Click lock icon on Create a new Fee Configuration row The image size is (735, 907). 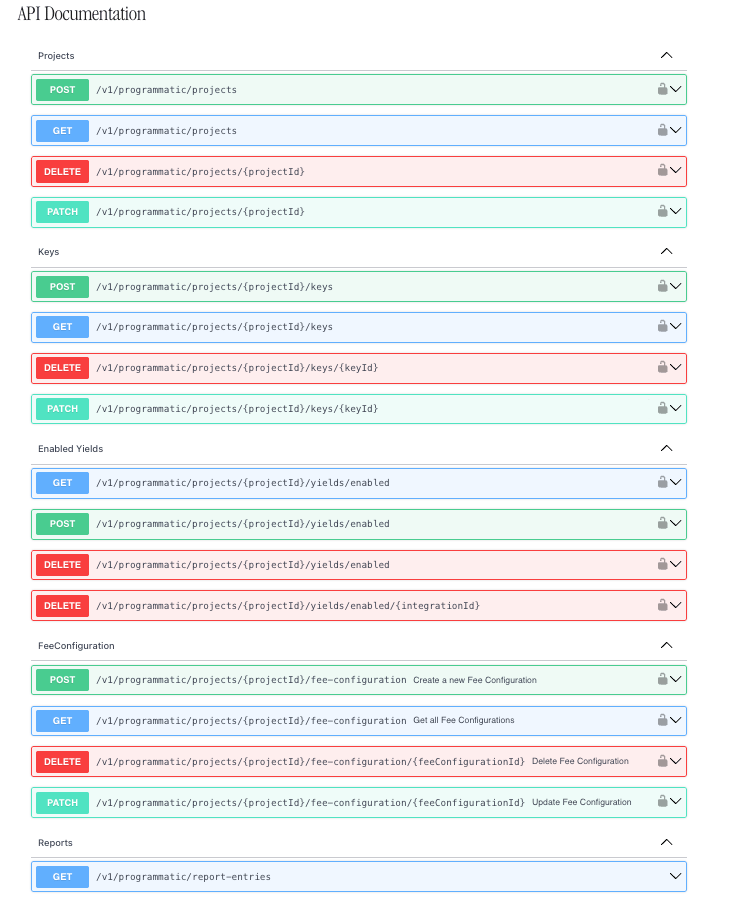662,679
